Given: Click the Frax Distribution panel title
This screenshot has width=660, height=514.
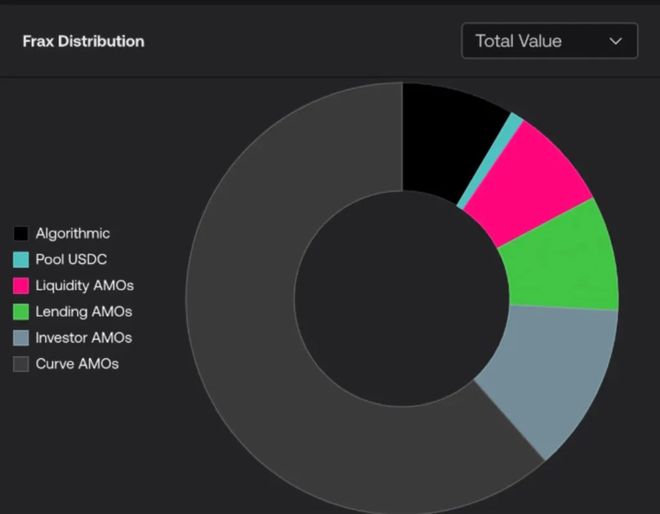Looking at the screenshot, I should (x=83, y=41).
